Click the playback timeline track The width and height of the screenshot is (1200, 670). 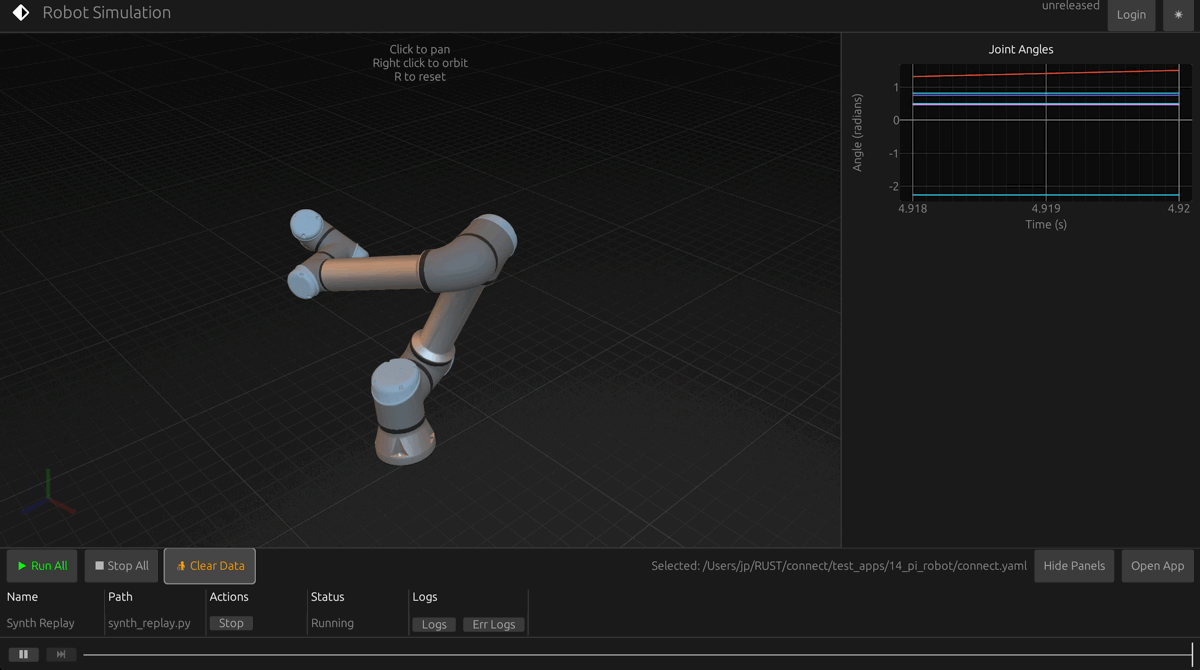pos(637,655)
